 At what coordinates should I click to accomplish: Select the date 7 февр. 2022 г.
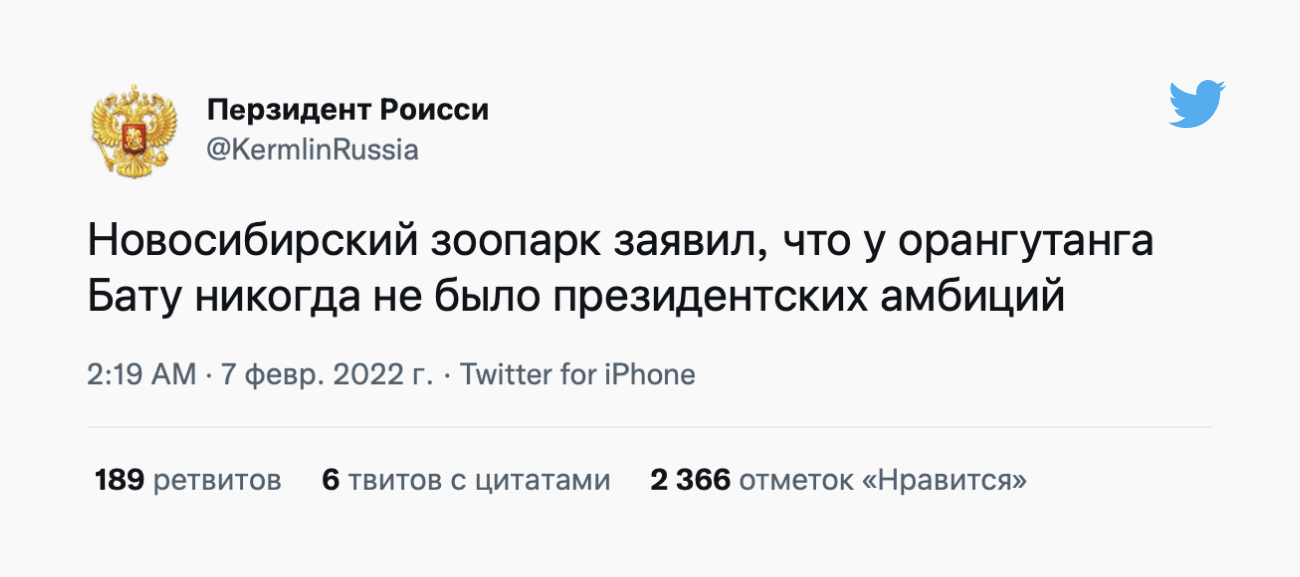[x=326, y=375]
